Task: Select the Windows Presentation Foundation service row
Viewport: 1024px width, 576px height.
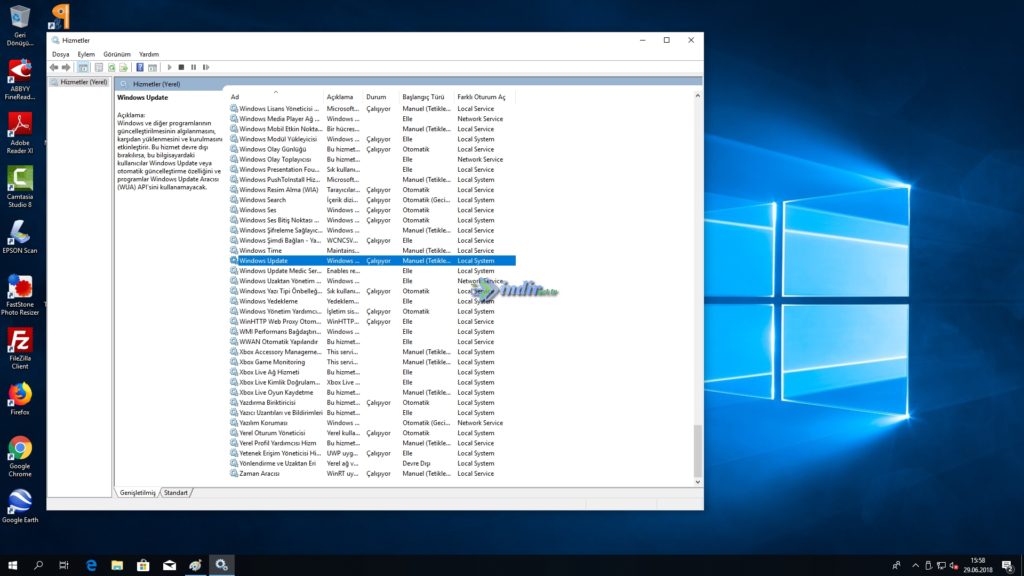Action: pyautogui.click(x=372, y=169)
